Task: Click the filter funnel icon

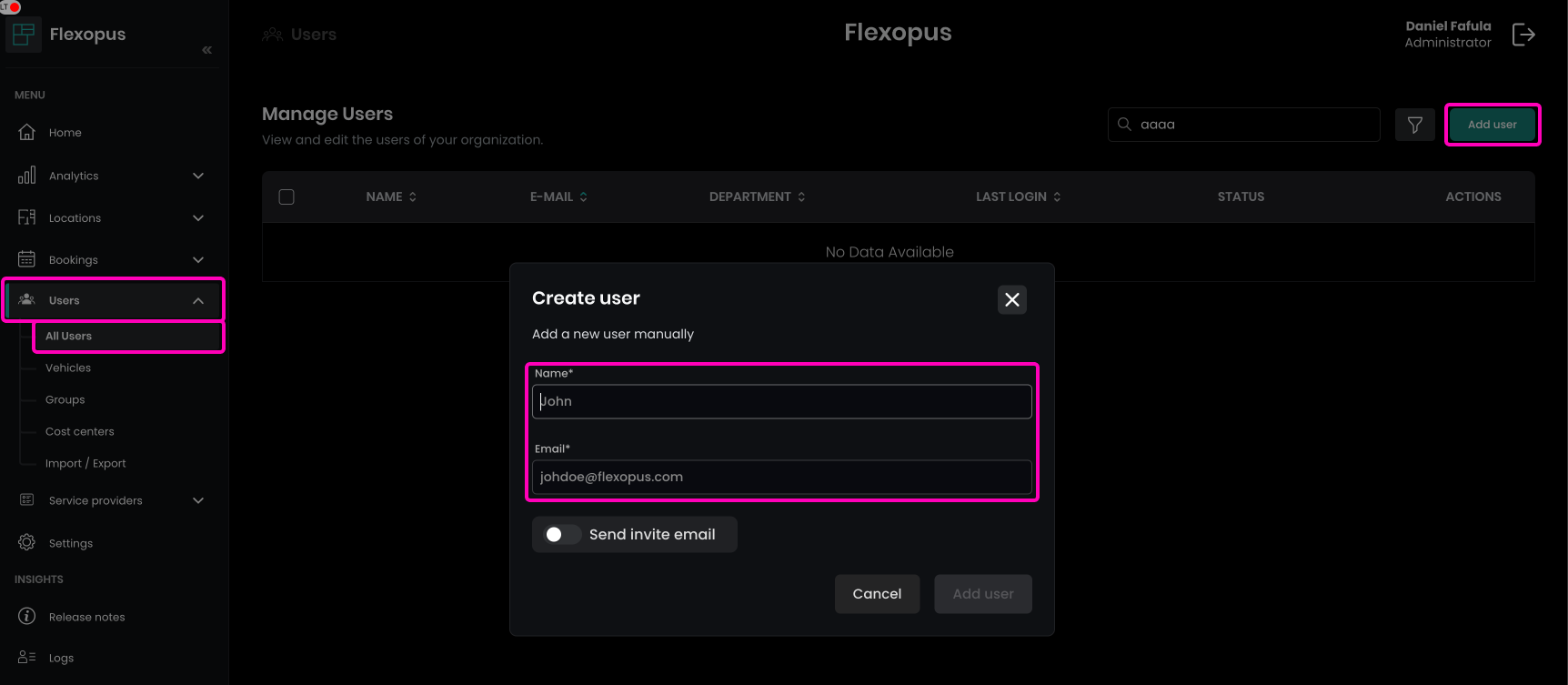Action: [x=1414, y=125]
